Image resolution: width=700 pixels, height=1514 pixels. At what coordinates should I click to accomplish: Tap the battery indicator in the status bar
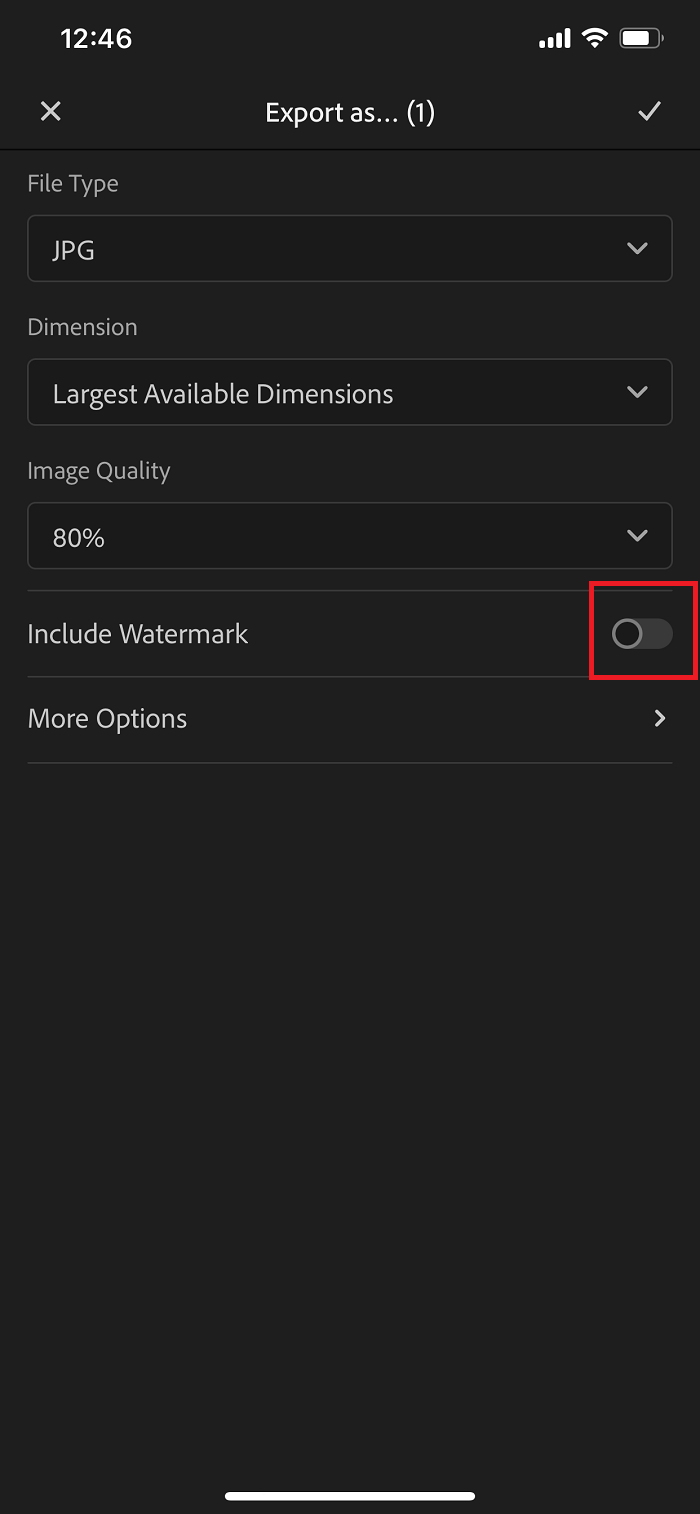pyautogui.click(x=642, y=36)
